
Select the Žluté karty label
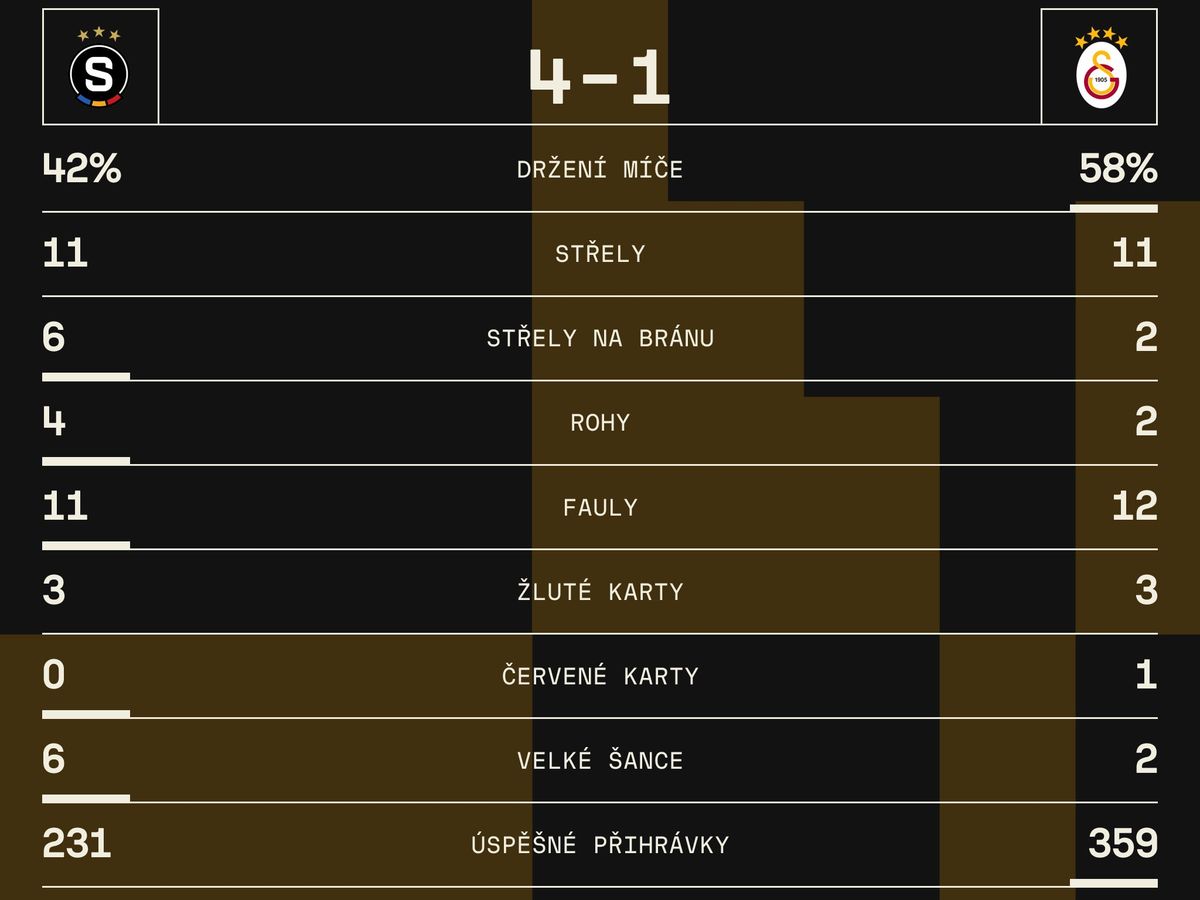(x=600, y=591)
